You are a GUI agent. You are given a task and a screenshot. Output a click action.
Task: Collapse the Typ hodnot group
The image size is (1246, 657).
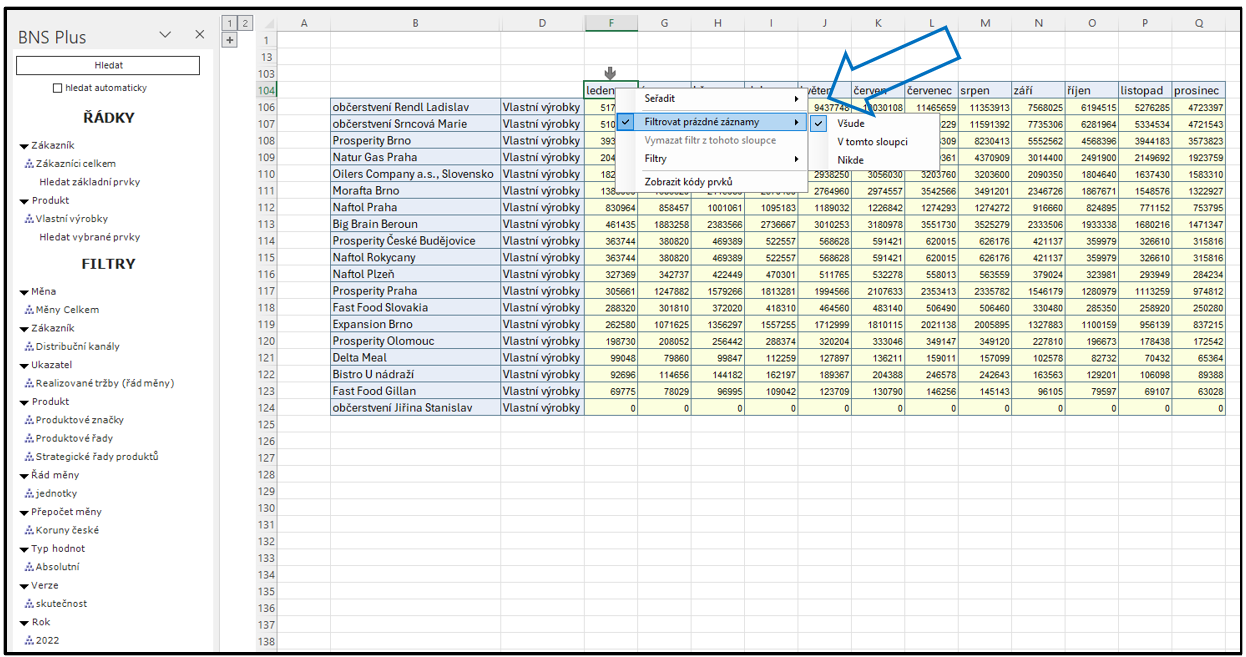click(24, 549)
